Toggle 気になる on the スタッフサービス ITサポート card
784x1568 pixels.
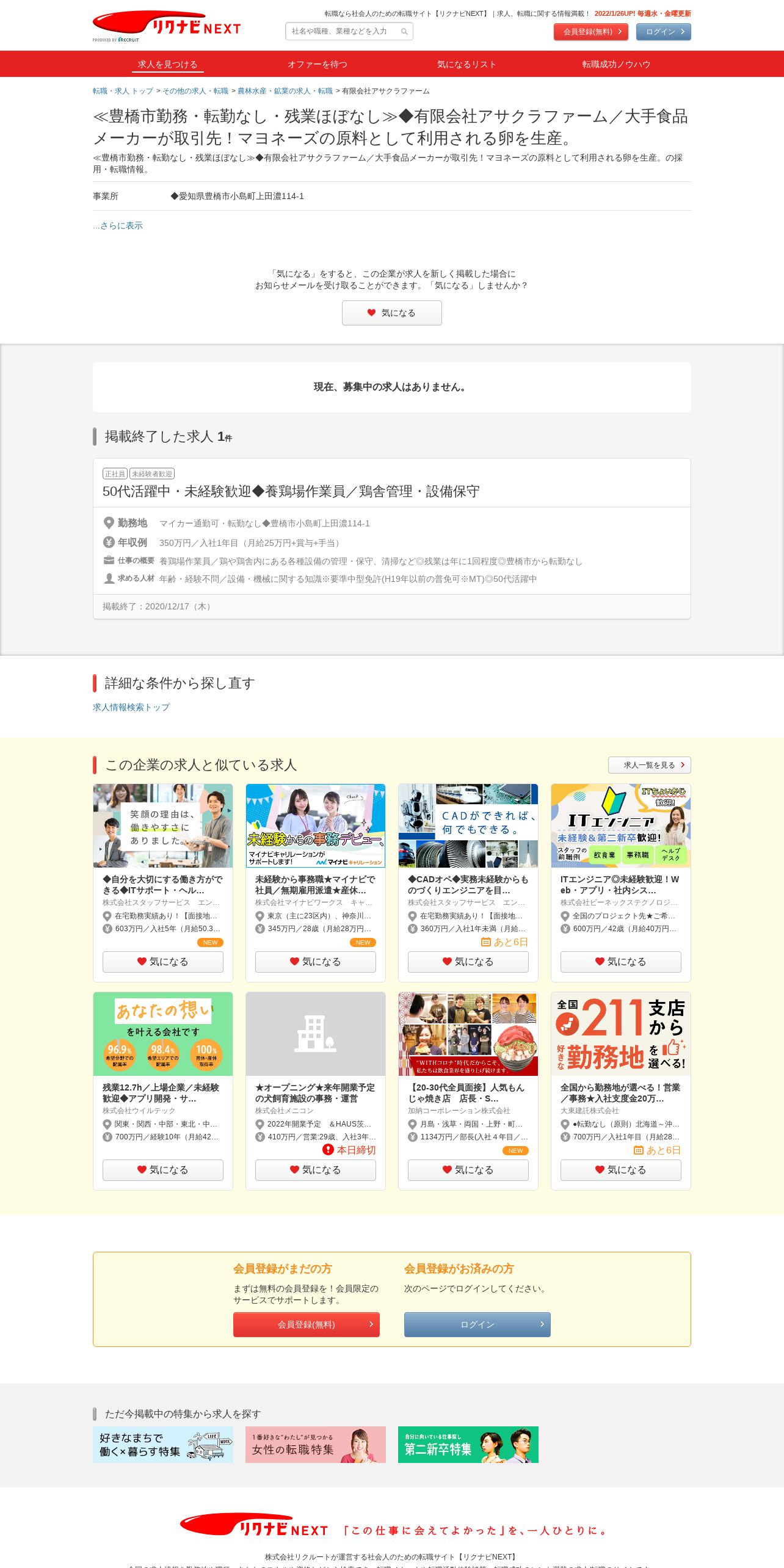tap(163, 962)
